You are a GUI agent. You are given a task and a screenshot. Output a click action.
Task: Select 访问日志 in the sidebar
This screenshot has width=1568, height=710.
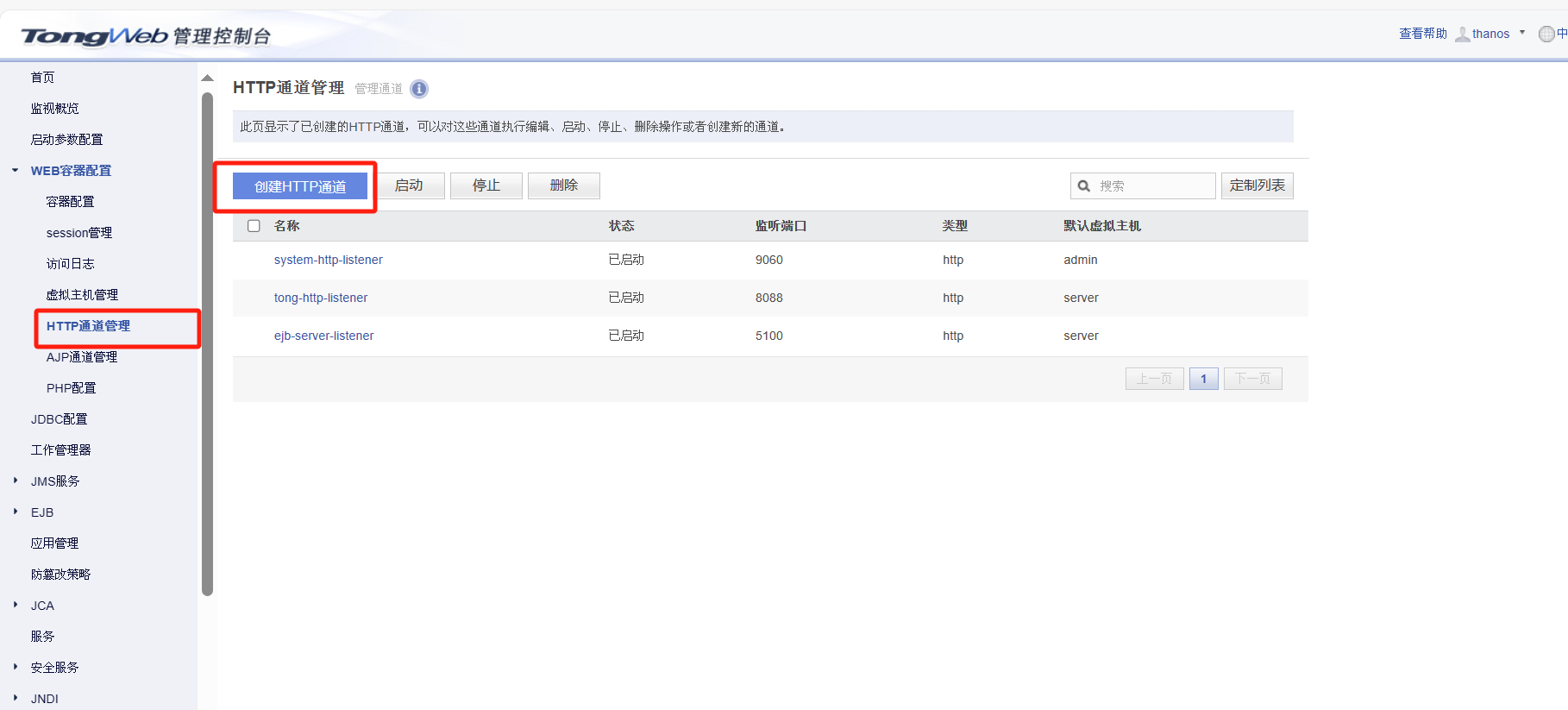70,264
